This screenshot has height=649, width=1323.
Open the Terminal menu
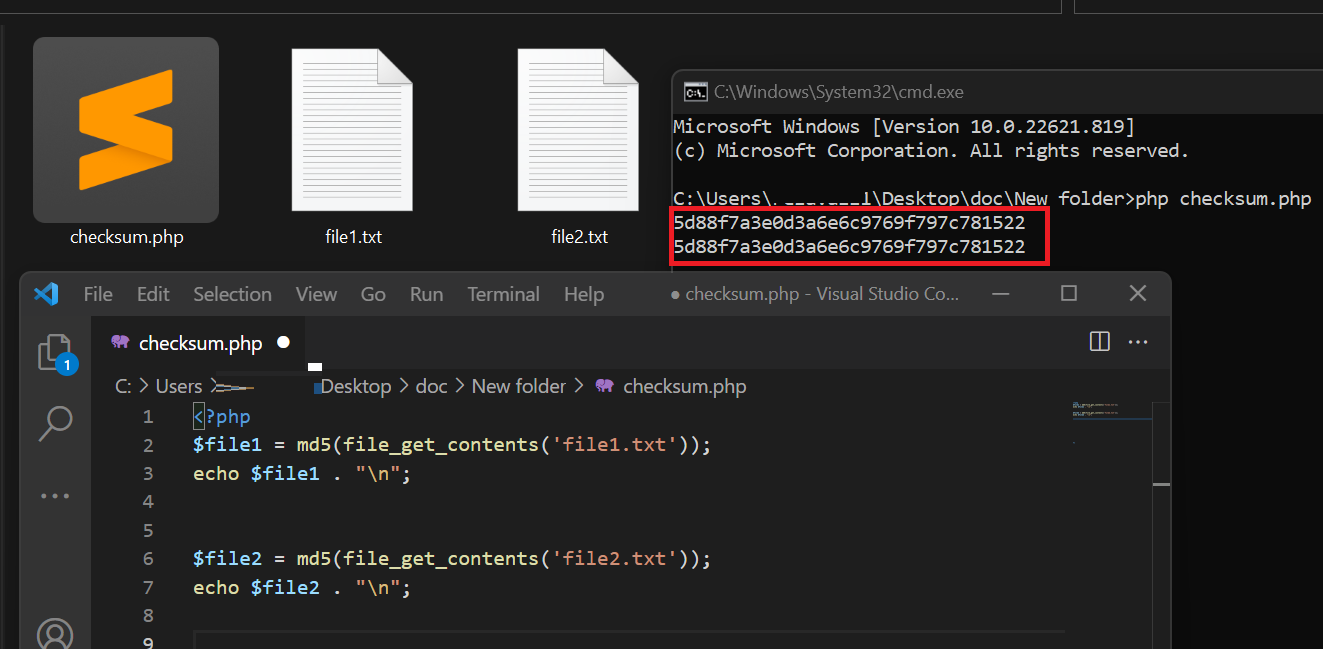(x=503, y=294)
